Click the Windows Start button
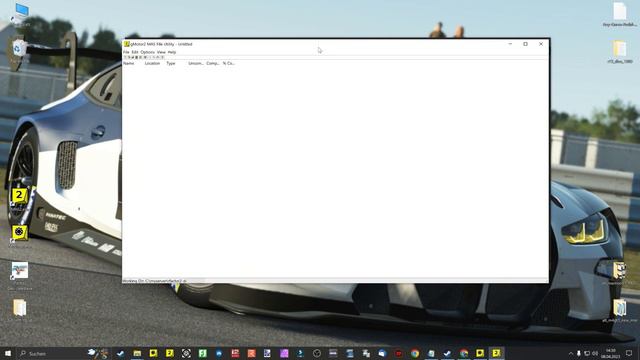 8,353
